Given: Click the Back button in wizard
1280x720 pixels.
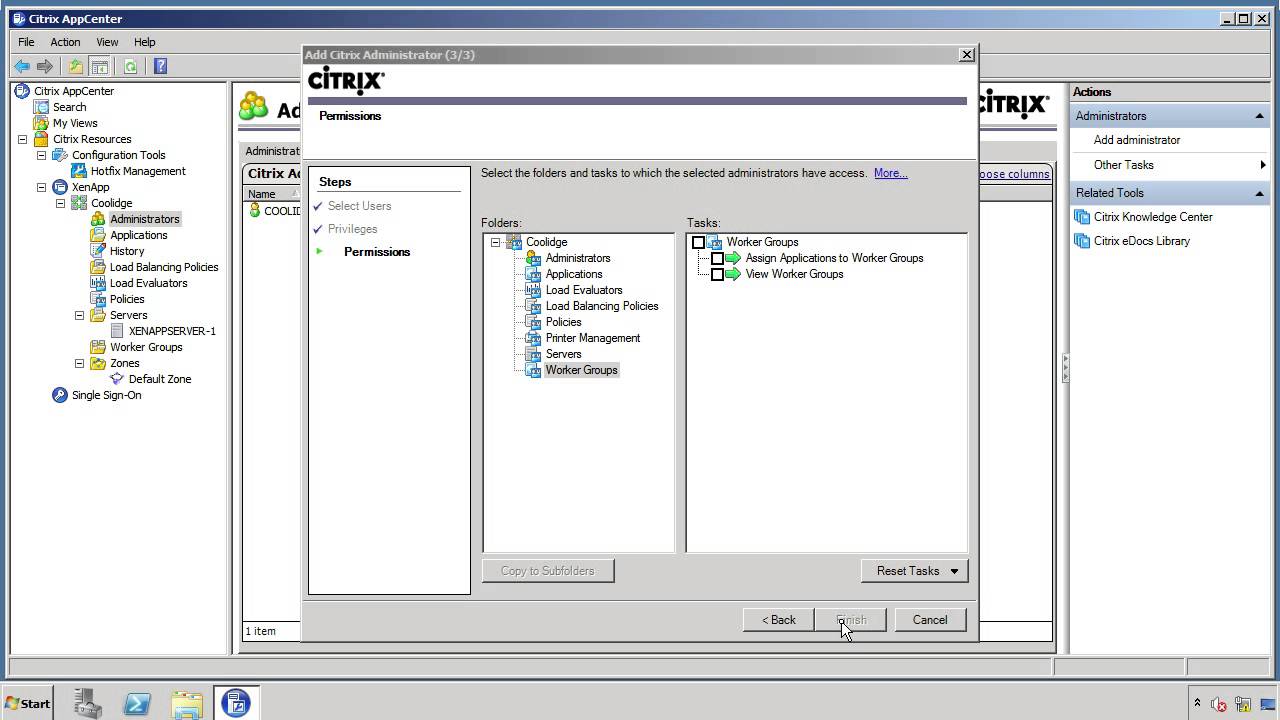Looking at the screenshot, I should (778, 620).
